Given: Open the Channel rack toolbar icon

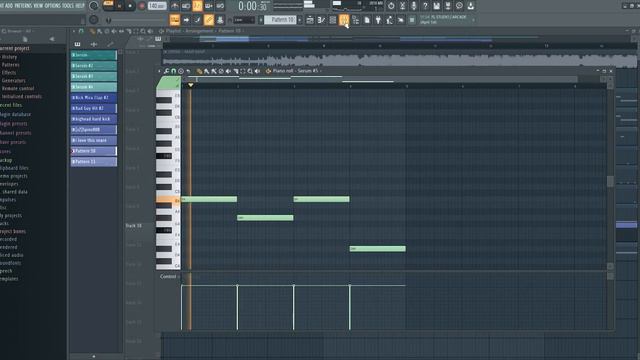Looking at the screenshot, I should 333,20.
